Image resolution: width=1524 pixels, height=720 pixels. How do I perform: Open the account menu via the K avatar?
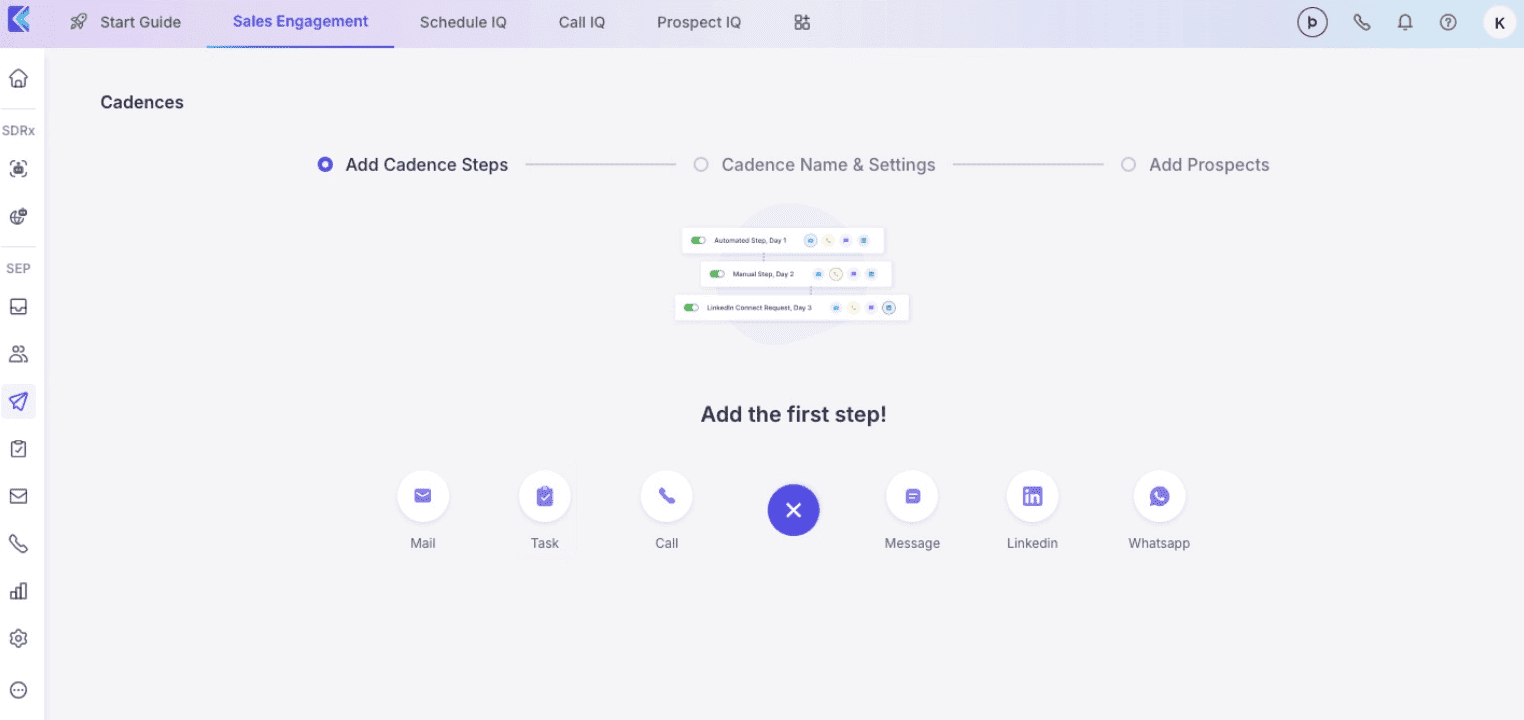1498,22
